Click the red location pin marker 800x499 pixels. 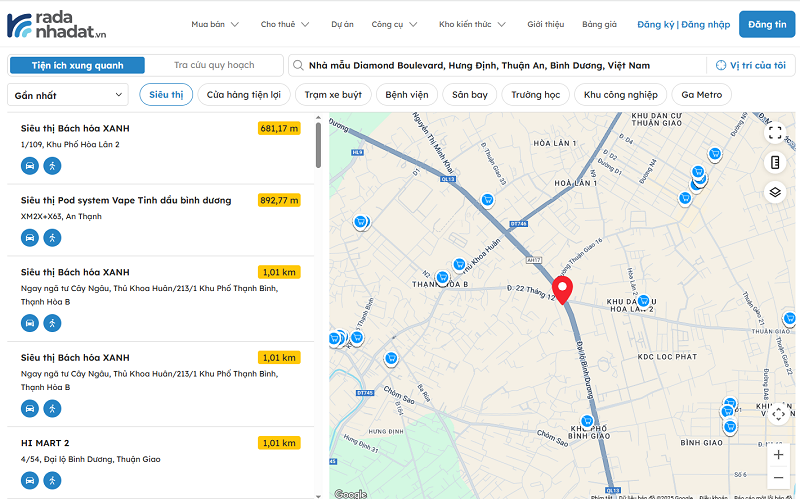point(563,289)
